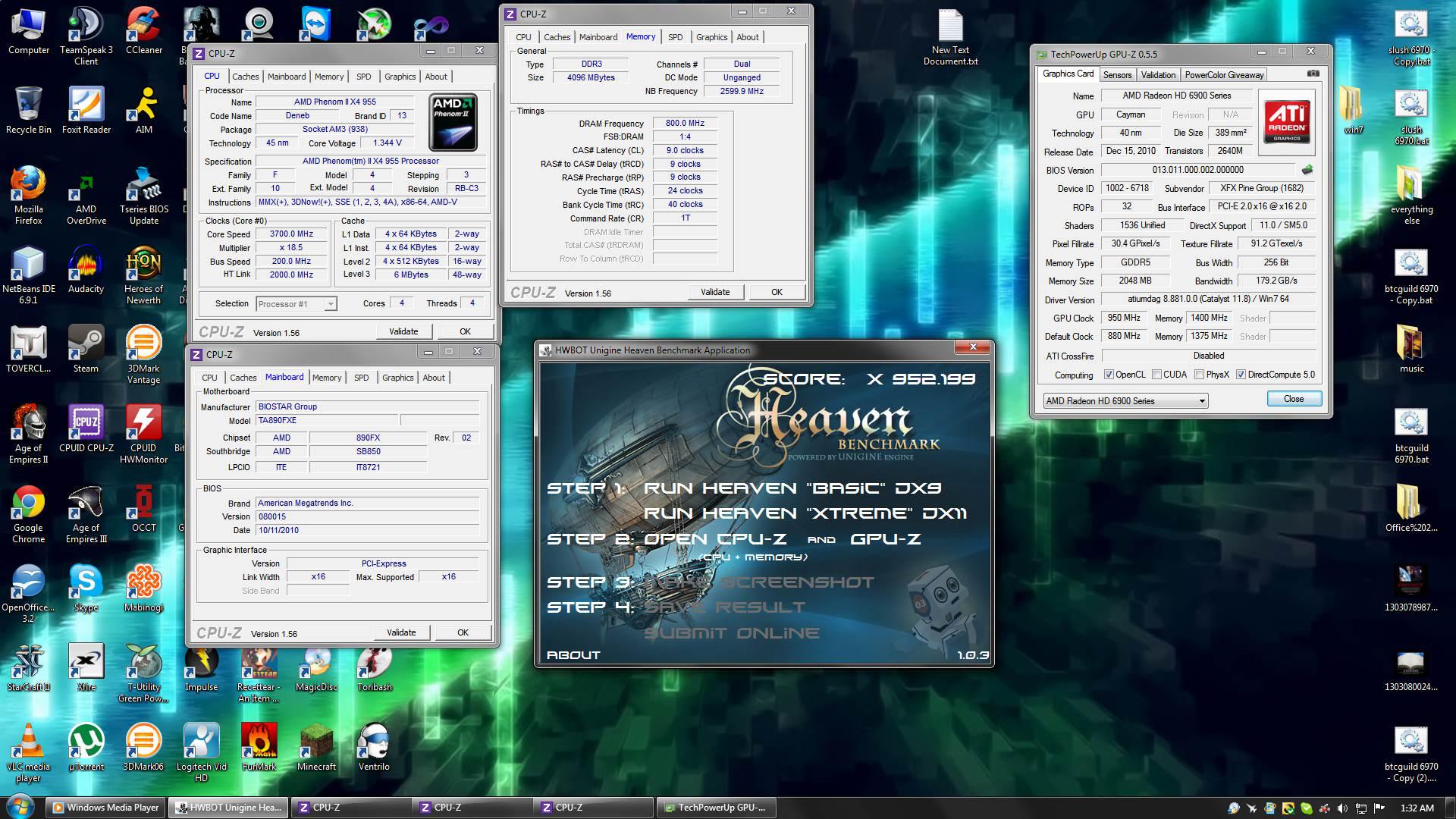The width and height of the screenshot is (1456, 819).
Task: Launch 3DMark Vantage shortcut
Action: tap(143, 355)
